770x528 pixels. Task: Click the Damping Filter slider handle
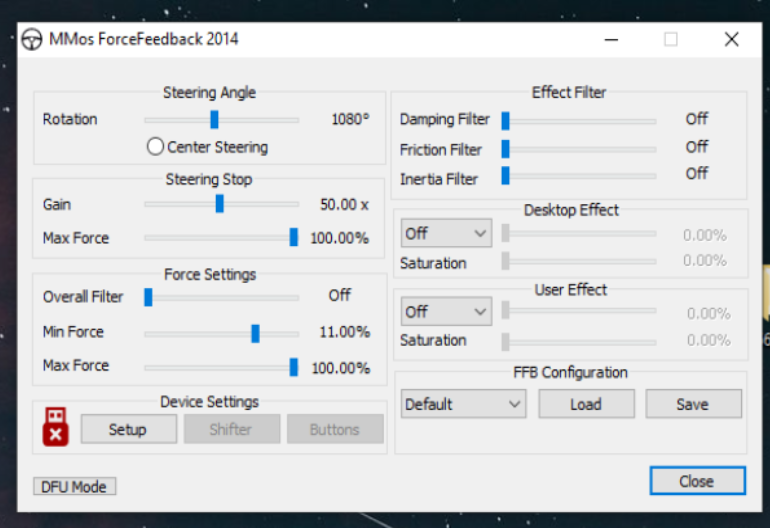point(505,120)
